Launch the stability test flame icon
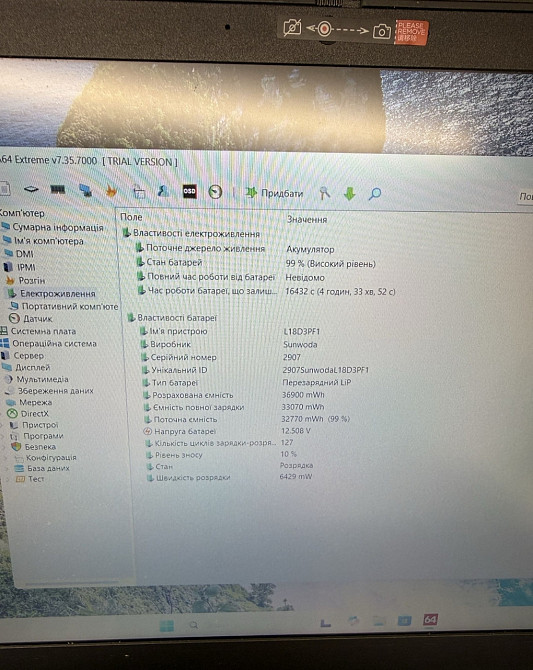The height and width of the screenshot is (670, 533). pos(111,191)
